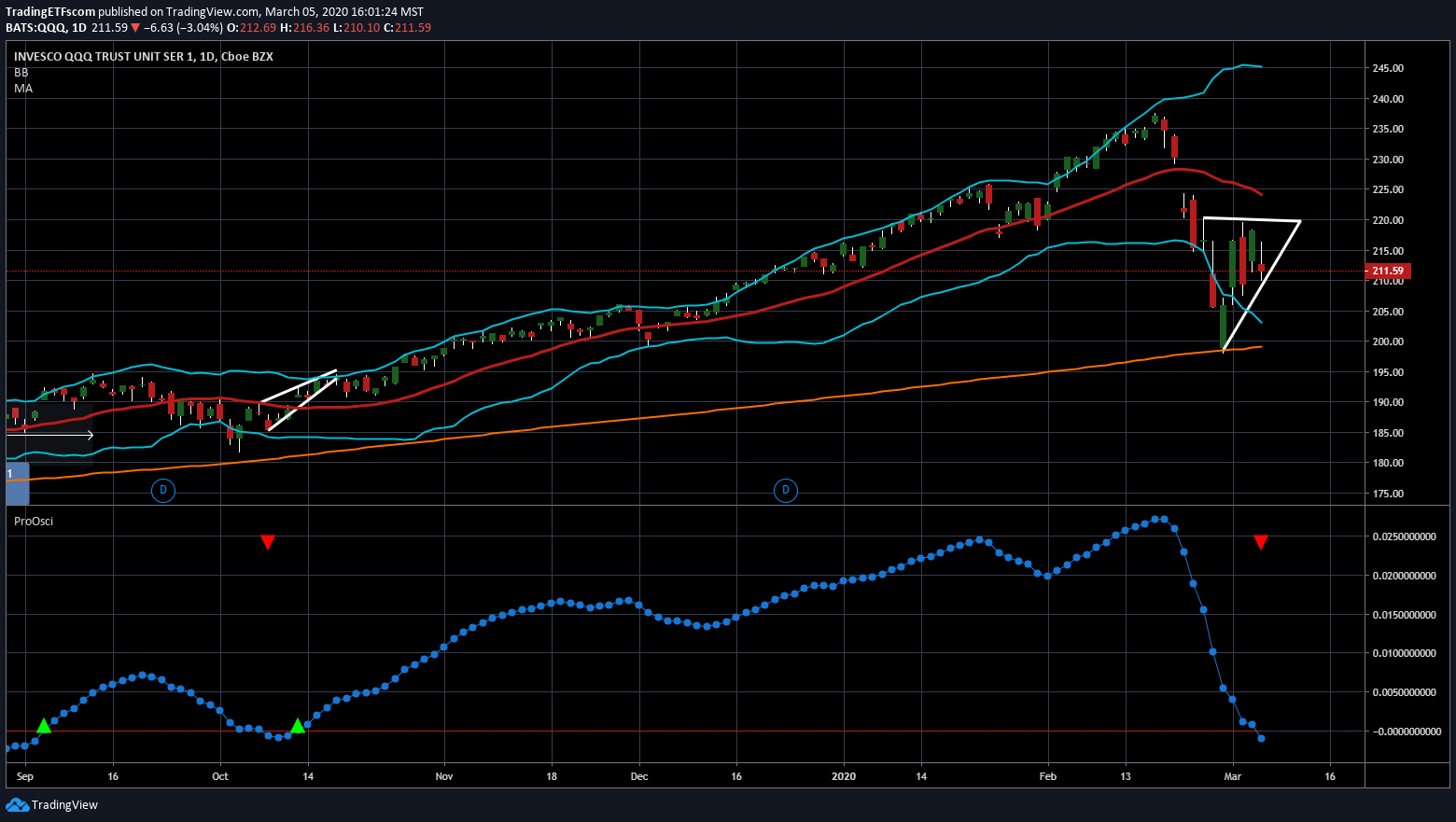Click the '0.0050000000' oscillator axis label
Image resolution: width=1456 pixels, height=822 pixels.
(1405, 692)
